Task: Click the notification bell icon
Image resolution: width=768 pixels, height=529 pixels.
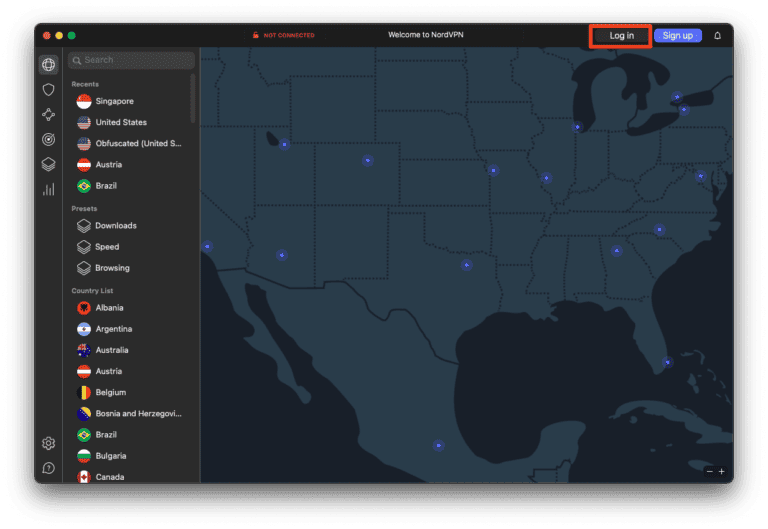Action: [717, 36]
